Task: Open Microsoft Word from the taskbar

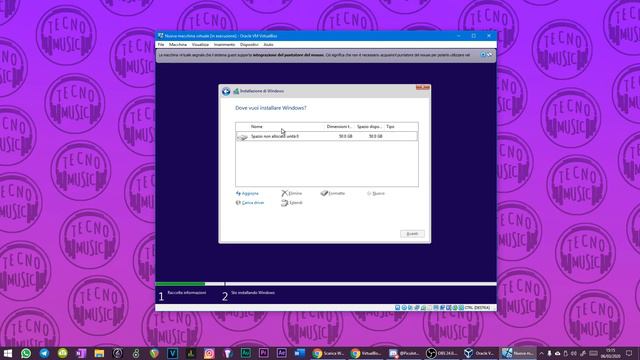Action: pos(300,353)
